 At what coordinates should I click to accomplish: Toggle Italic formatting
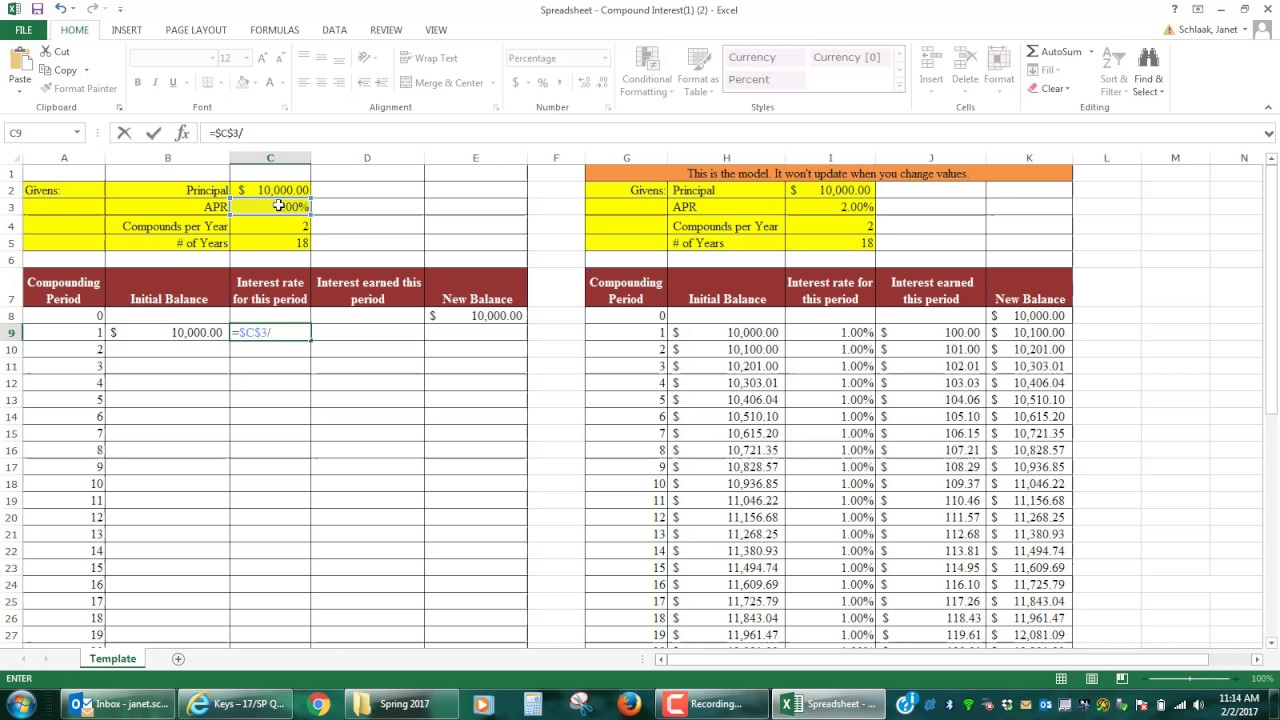pos(155,83)
